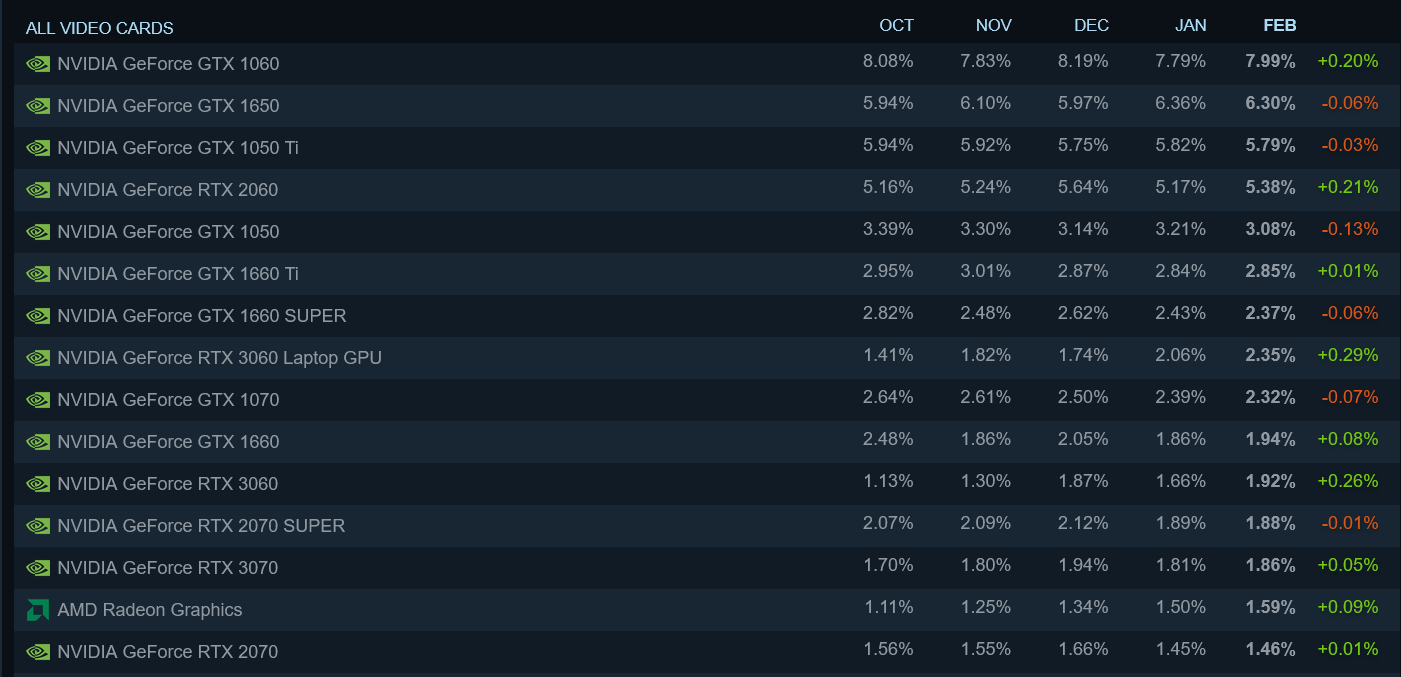The width and height of the screenshot is (1401, 677).
Task: Click the AMD logo beside Radeon Graphics
Action: [38, 610]
